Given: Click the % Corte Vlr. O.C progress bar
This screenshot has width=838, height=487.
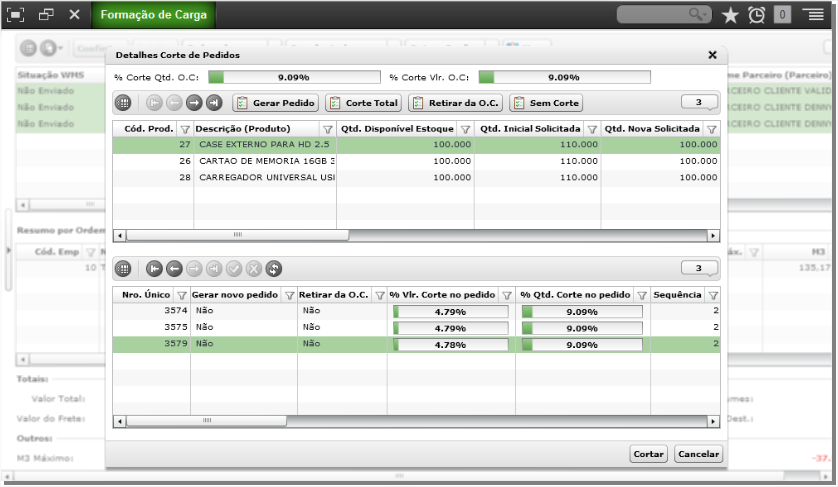Looking at the screenshot, I should pos(564,78).
